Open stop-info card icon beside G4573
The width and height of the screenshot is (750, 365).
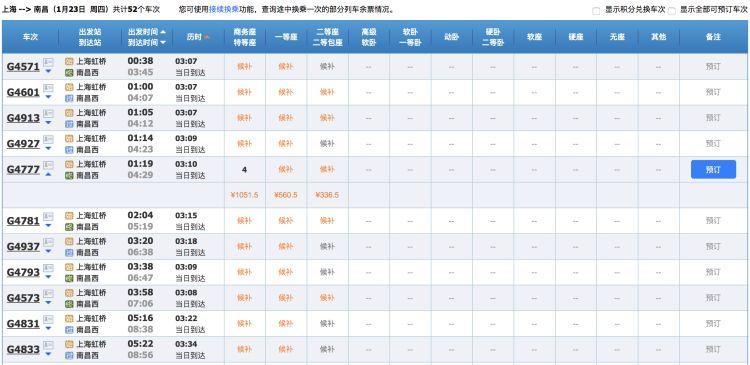(48, 294)
